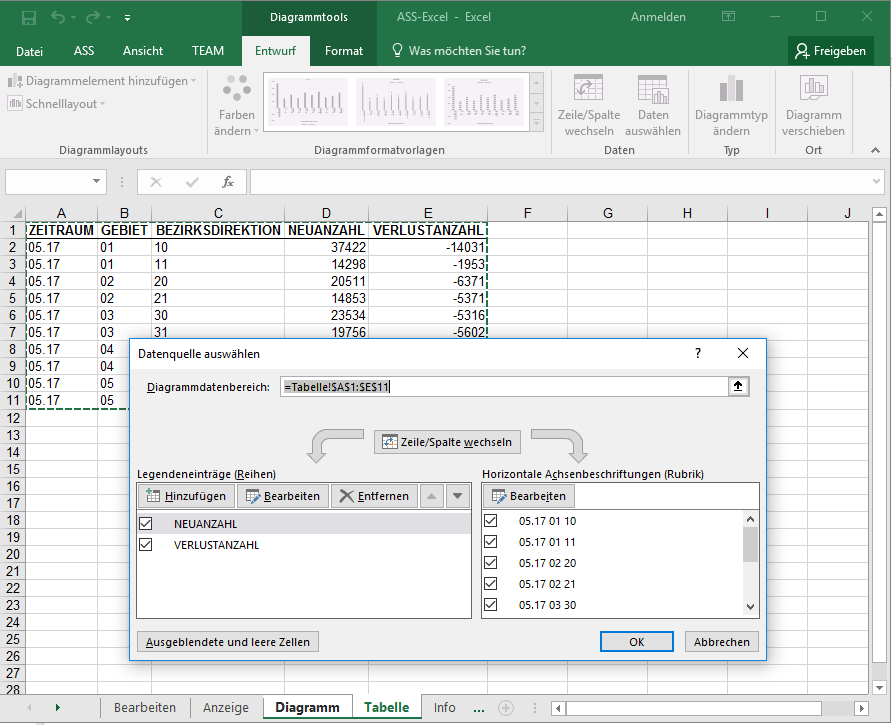Click the save icon in title bar
Image resolution: width=892 pixels, height=725 pixels.
(x=29, y=17)
